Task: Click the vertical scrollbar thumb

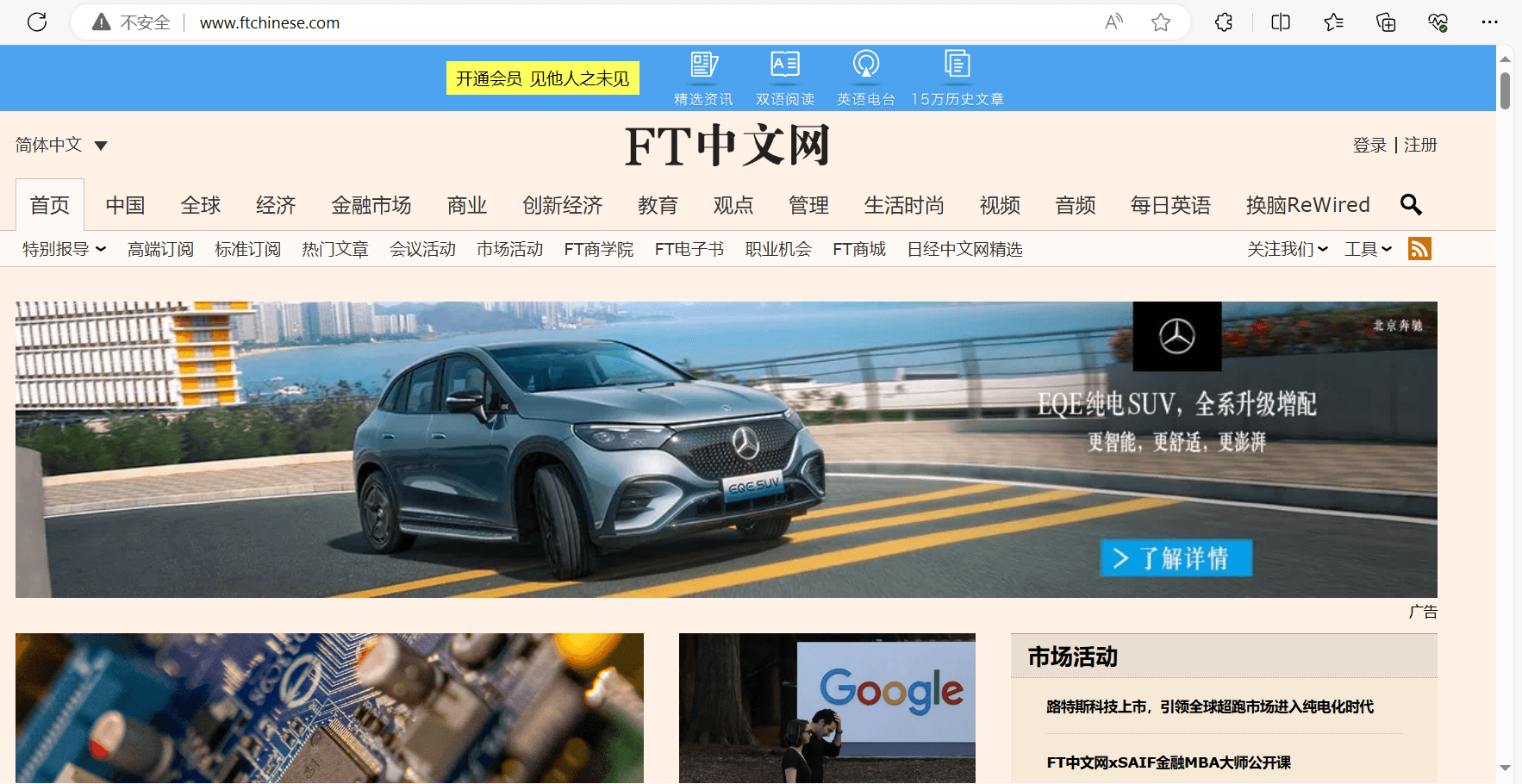Action: point(1505,90)
